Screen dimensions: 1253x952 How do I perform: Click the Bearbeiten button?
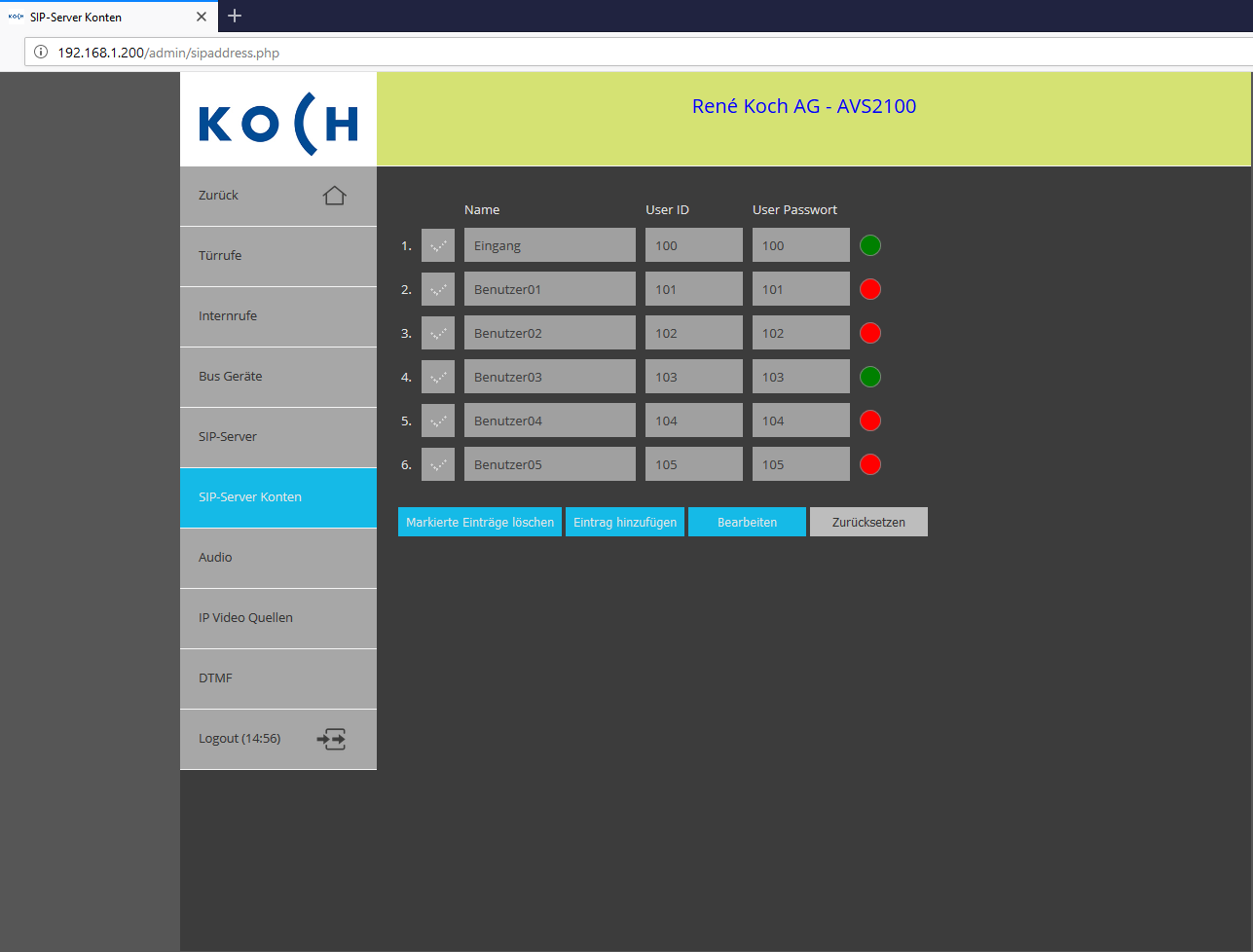point(747,522)
